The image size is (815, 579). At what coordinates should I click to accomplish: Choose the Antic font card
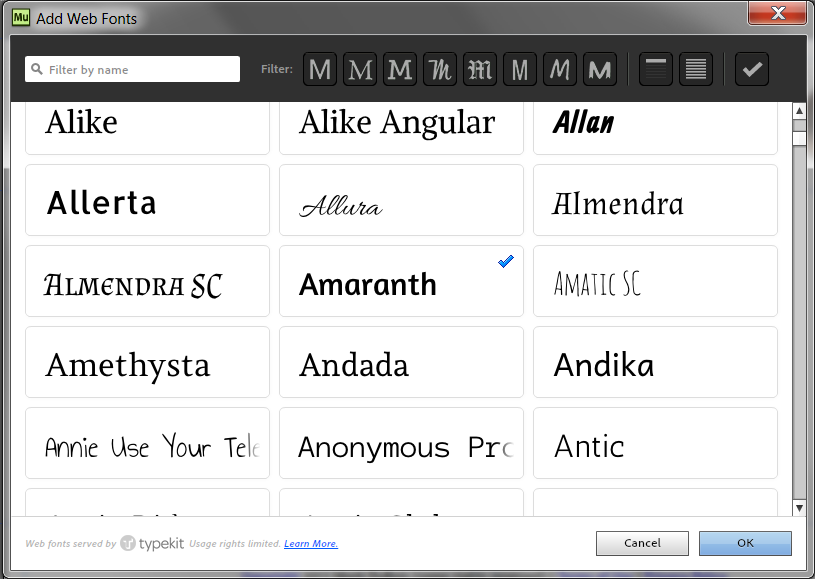655,443
